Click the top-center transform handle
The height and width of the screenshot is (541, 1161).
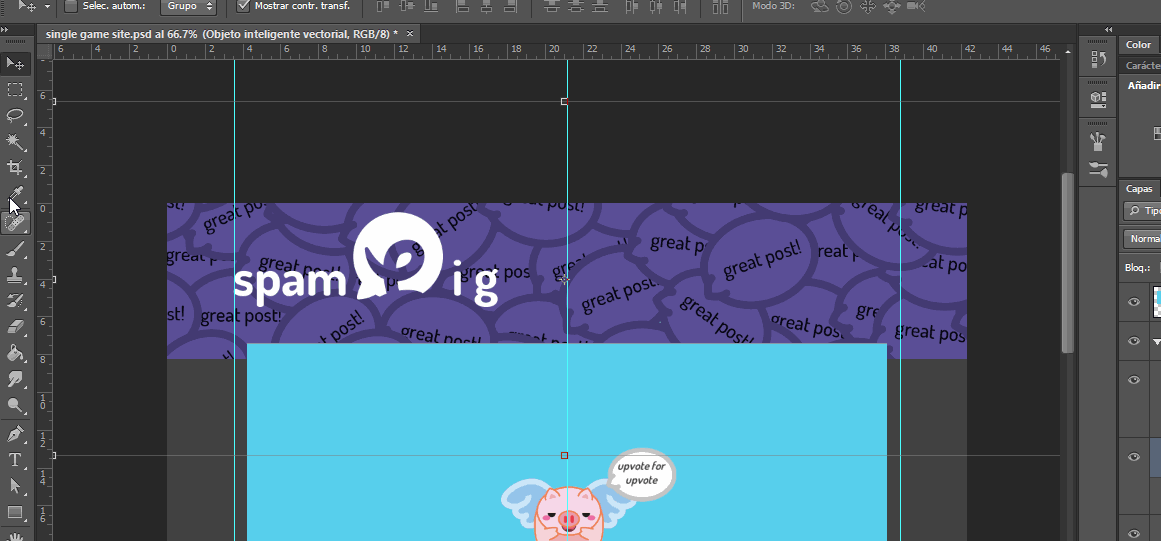[564, 101]
